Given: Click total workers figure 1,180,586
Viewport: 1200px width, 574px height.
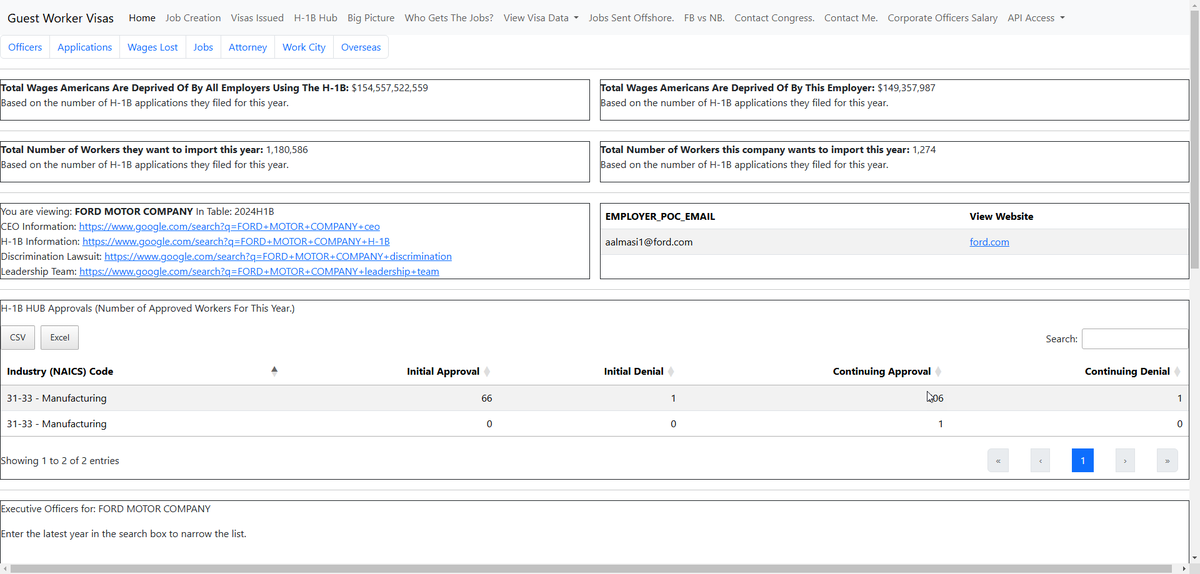Looking at the screenshot, I should (287, 149).
